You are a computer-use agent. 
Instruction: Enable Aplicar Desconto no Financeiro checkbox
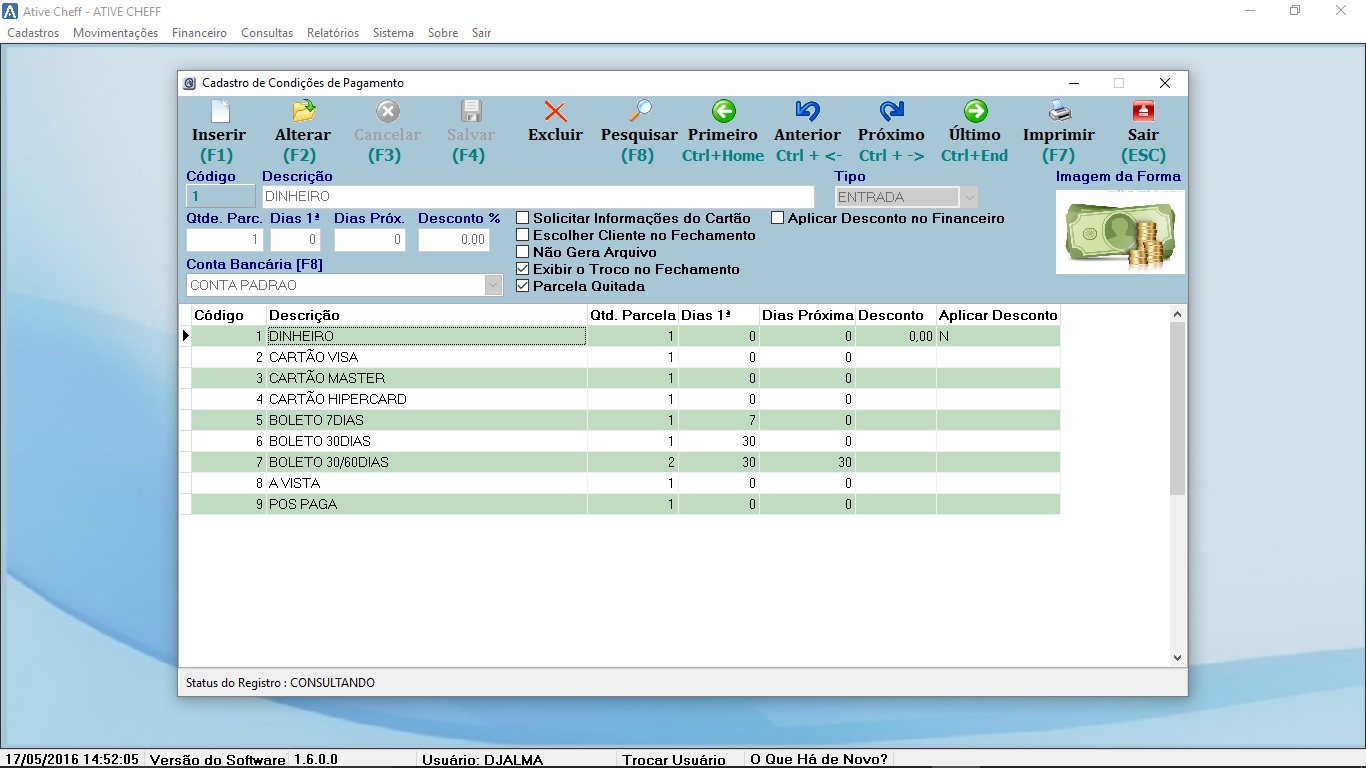[777, 218]
